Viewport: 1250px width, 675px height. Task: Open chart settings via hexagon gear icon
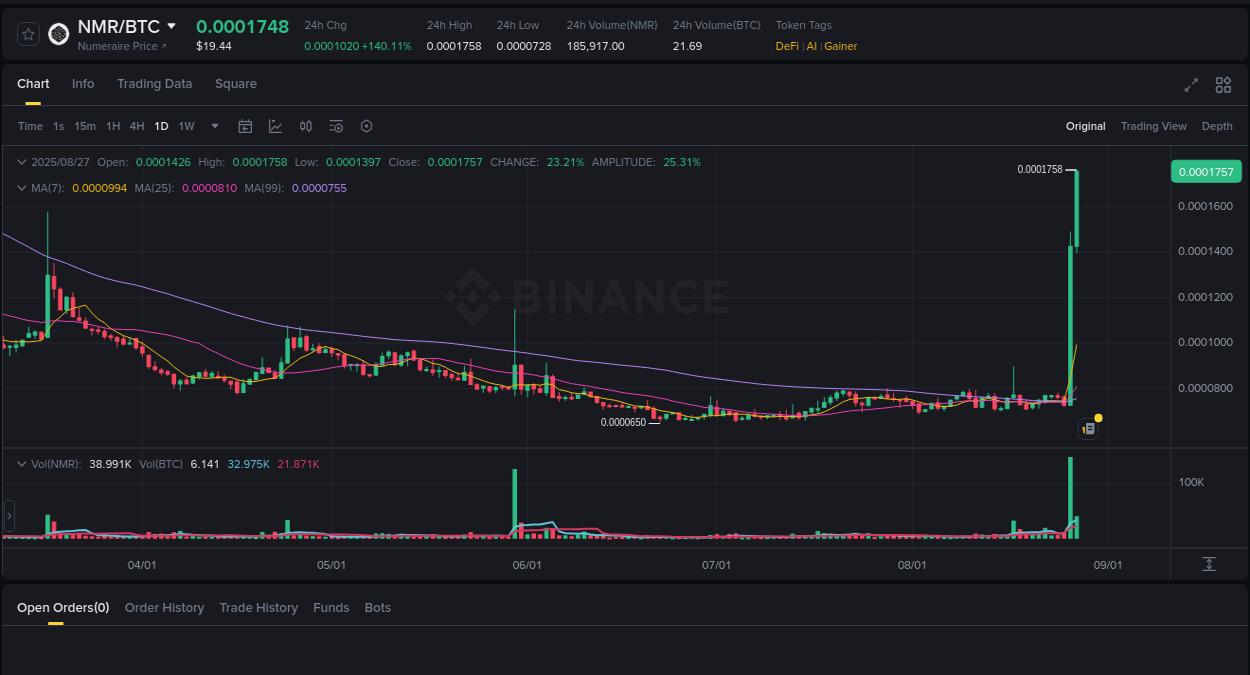point(366,126)
